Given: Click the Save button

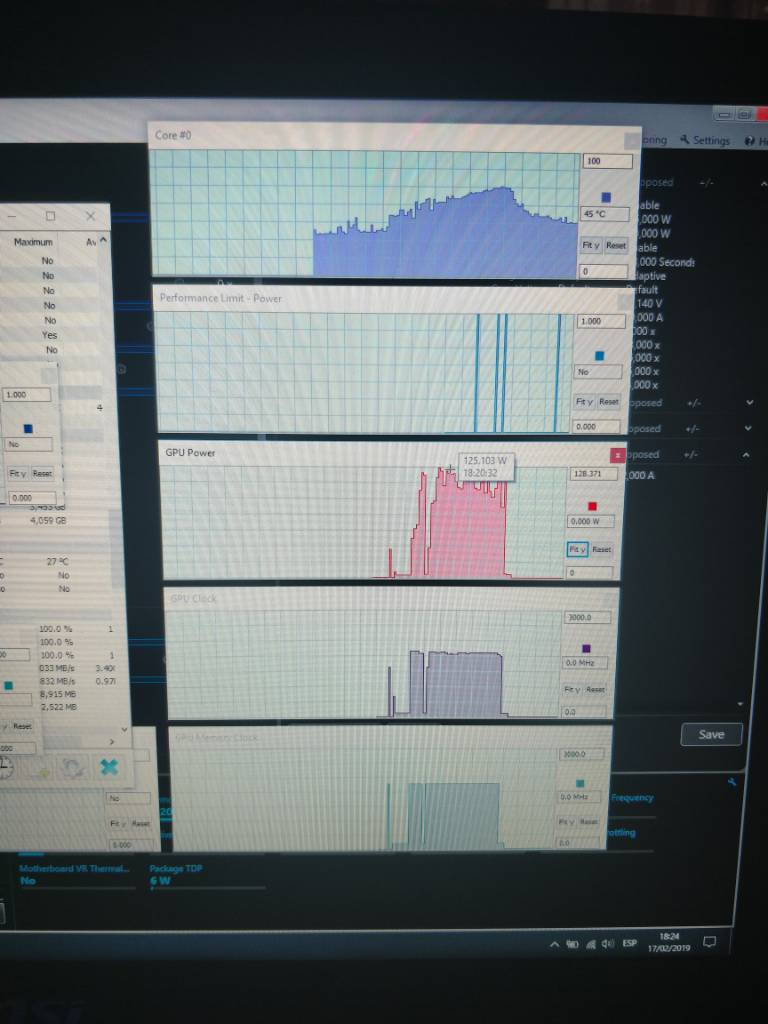Looking at the screenshot, I should [711, 734].
